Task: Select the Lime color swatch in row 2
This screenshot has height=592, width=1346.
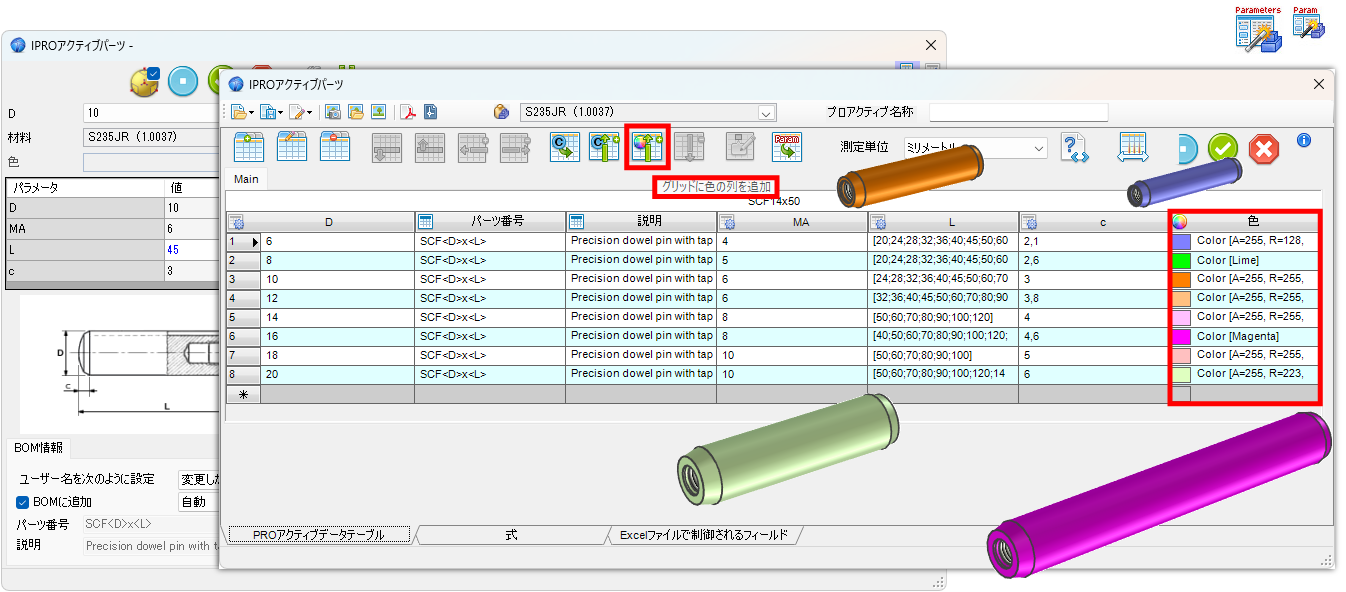Action: coord(1181,261)
